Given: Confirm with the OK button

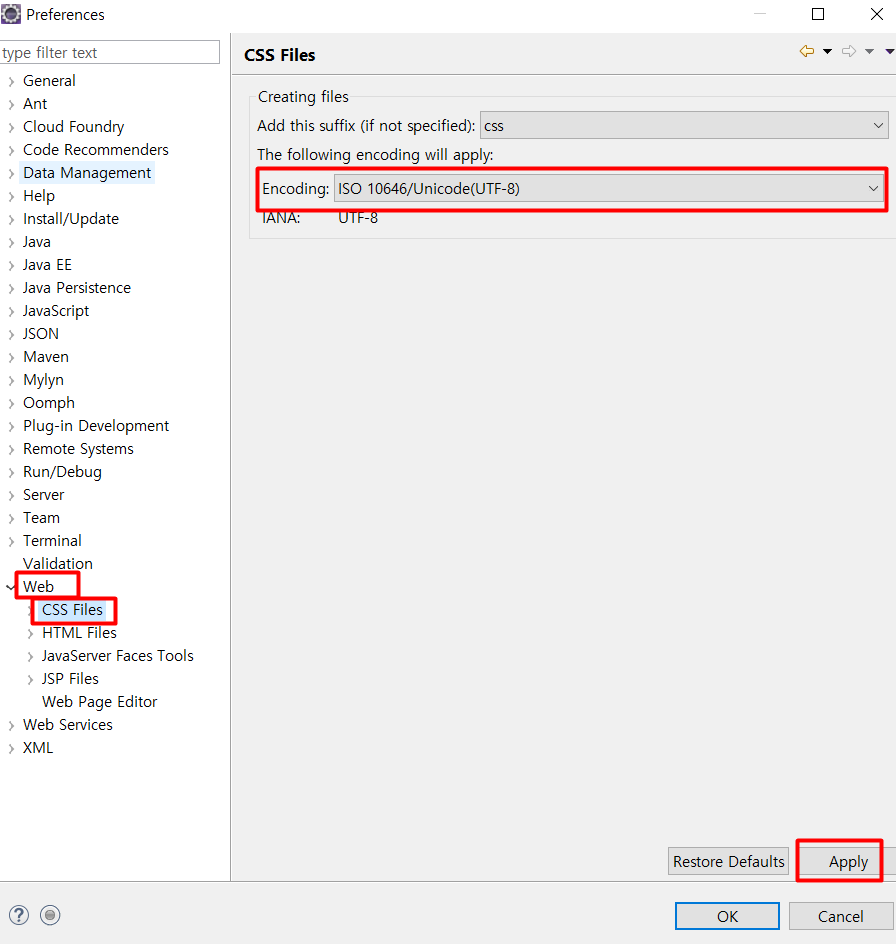Looking at the screenshot, I should click(x=727, y=916).
